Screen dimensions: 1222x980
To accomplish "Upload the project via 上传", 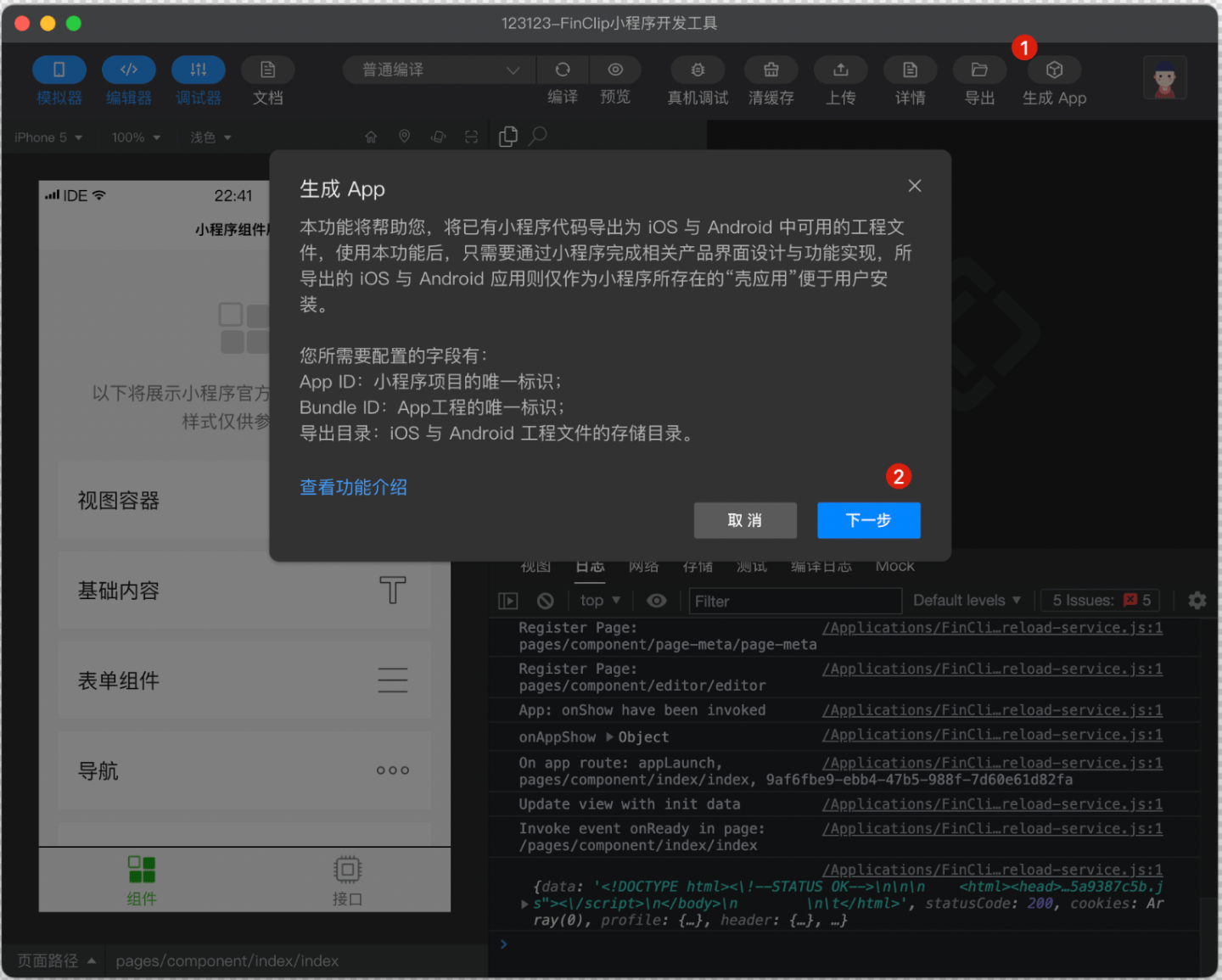I will pos(840,81).
